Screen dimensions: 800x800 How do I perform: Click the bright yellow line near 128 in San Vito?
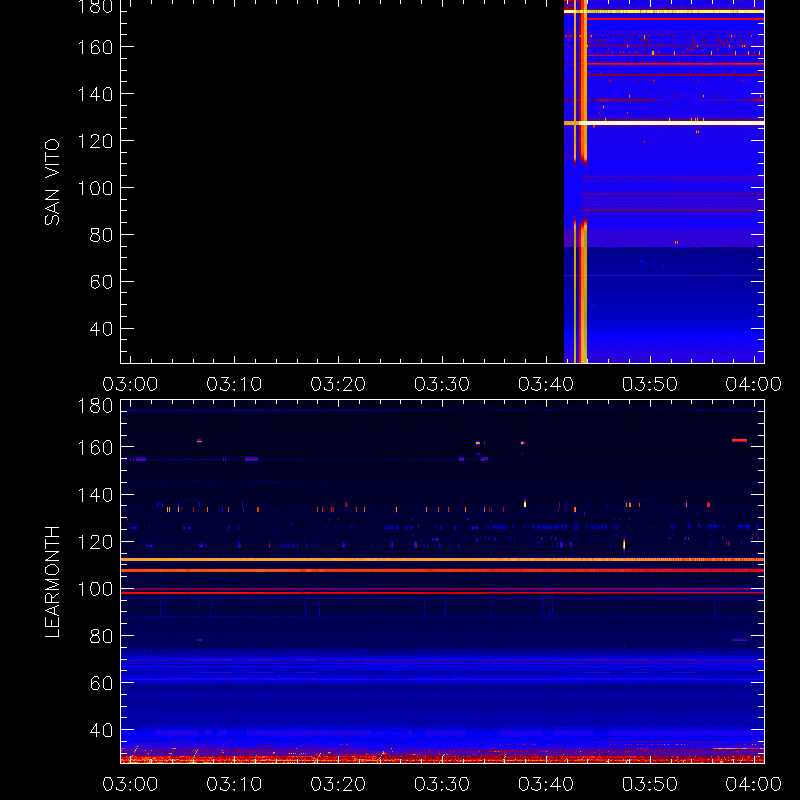(x=664, y=123)
